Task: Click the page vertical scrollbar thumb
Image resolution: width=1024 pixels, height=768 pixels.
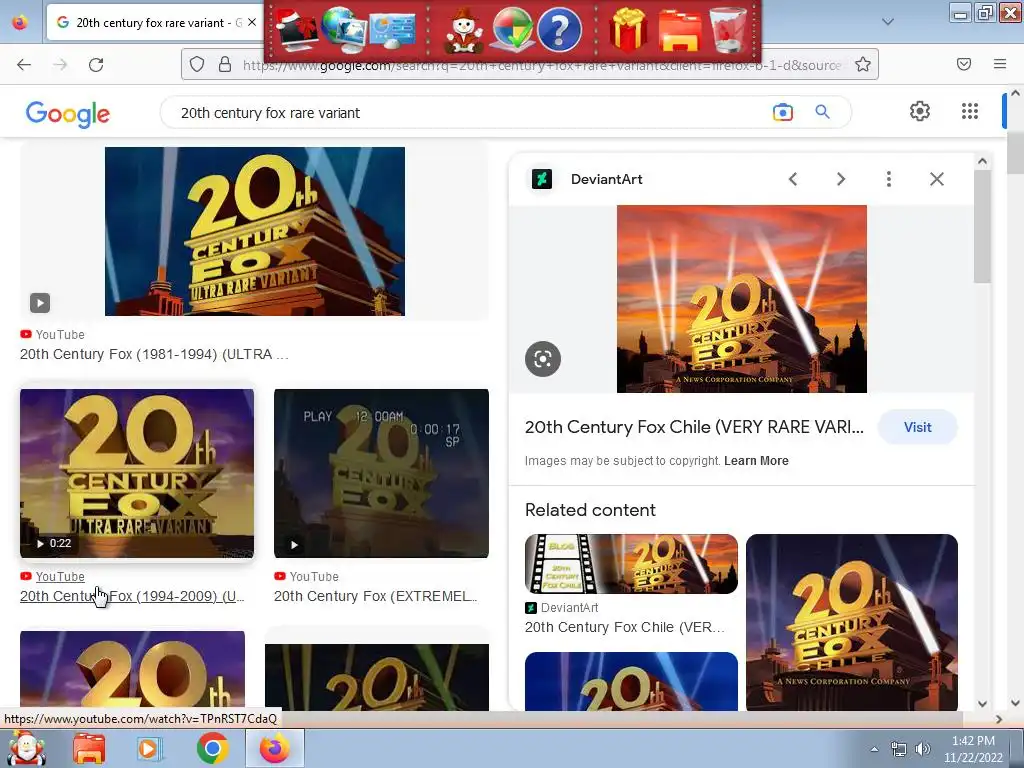Action: (x=1015, y=152)
